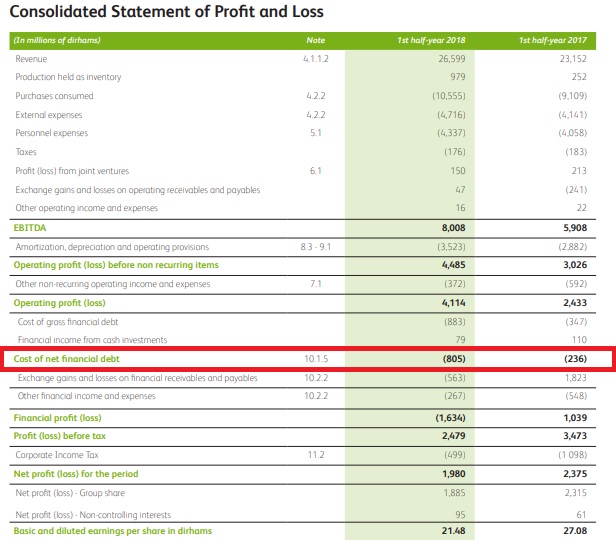Select the value (236) in highlighted row
This screenshot has height=540, width=616.
pyautogui.click(x=594, y=358)
